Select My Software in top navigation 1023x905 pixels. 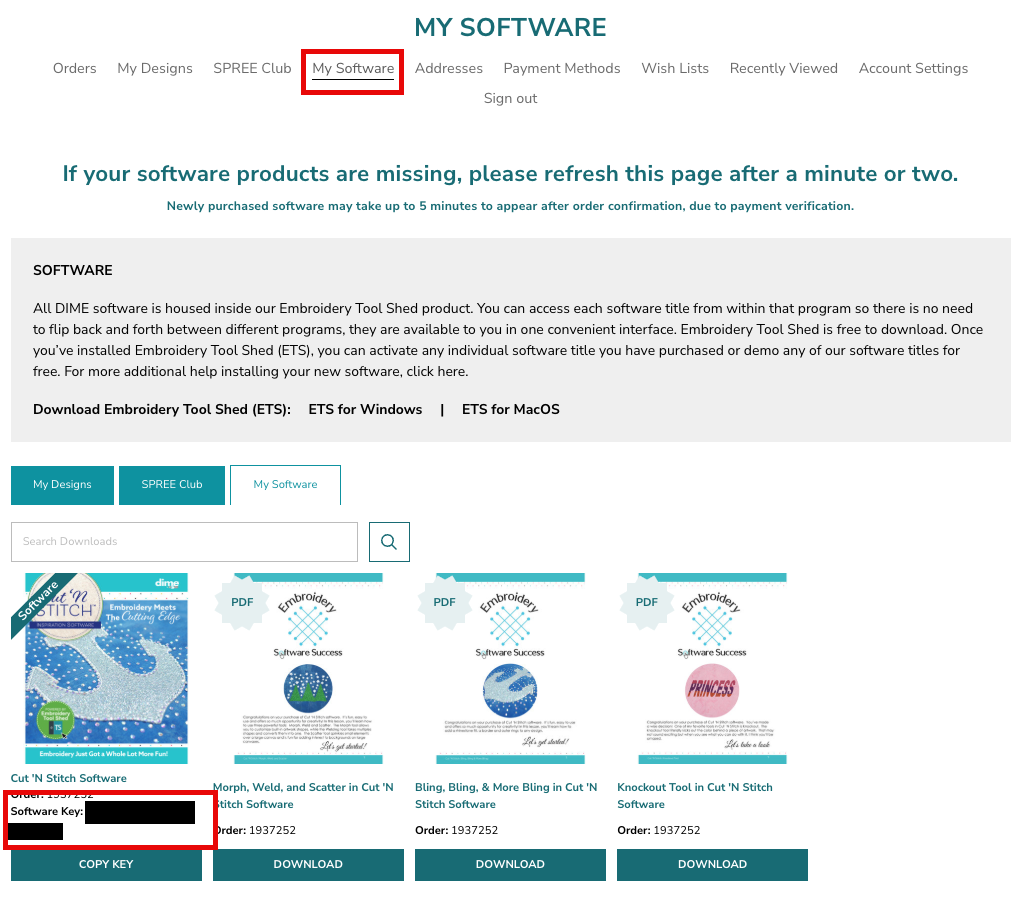(x=353, y=69)
